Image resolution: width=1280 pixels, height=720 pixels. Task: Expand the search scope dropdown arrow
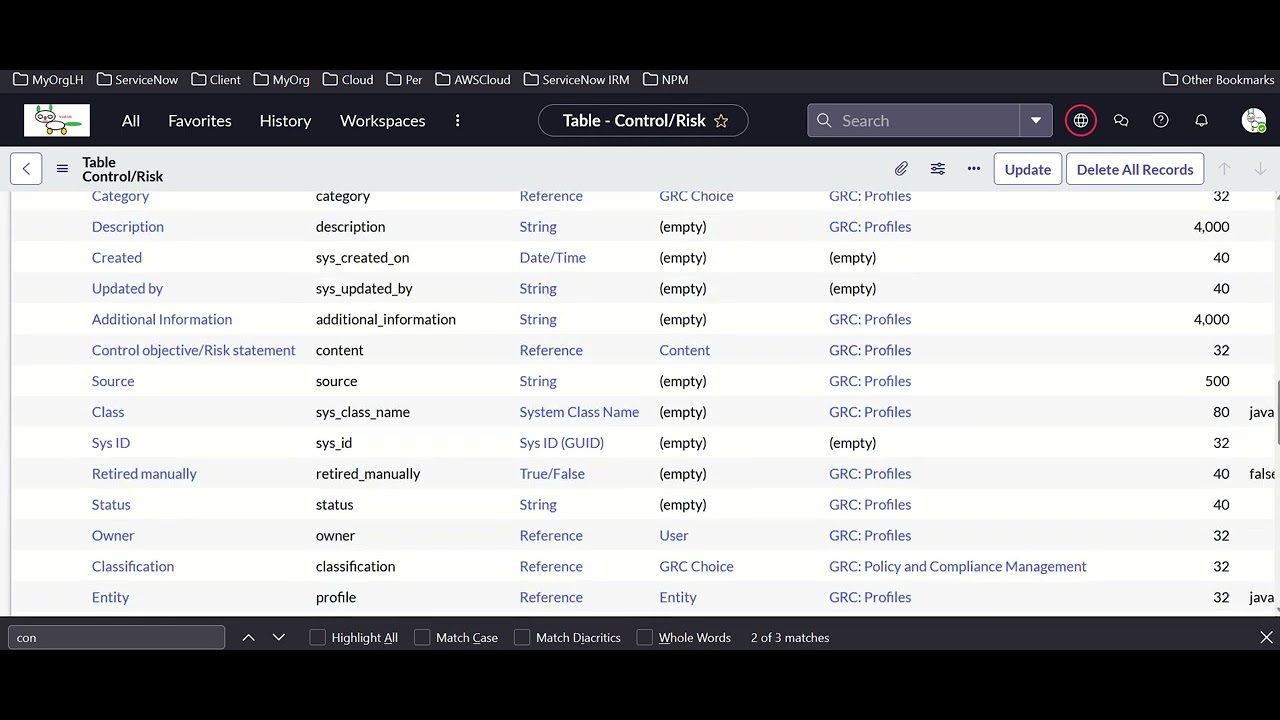[x=1036, y=121]
